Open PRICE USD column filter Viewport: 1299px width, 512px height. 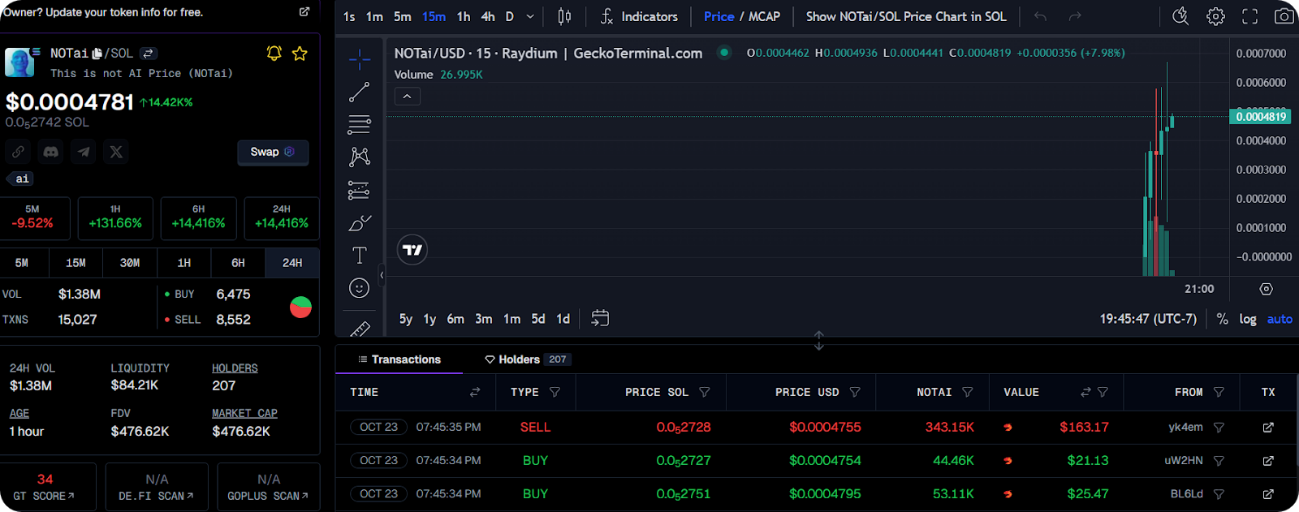(x=854, y=393)
